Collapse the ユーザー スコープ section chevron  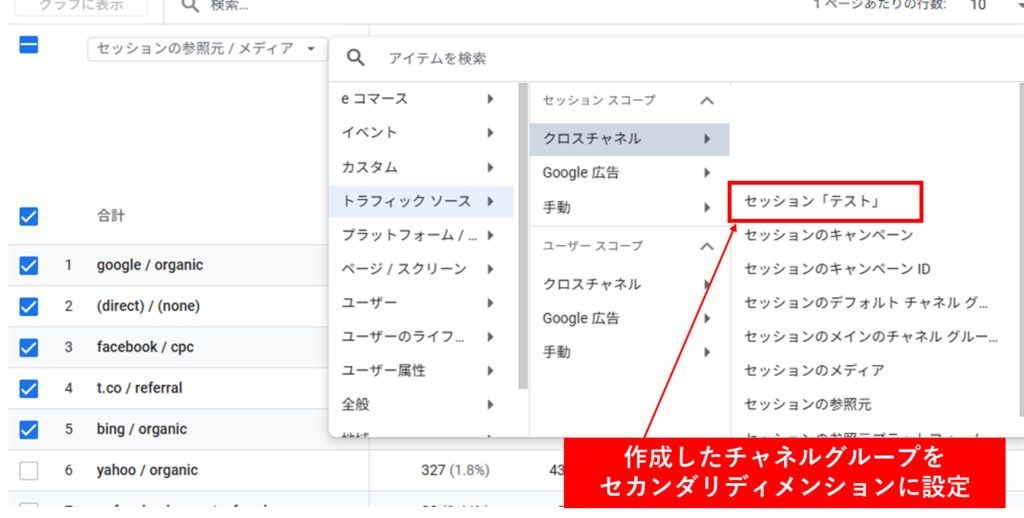707,246
